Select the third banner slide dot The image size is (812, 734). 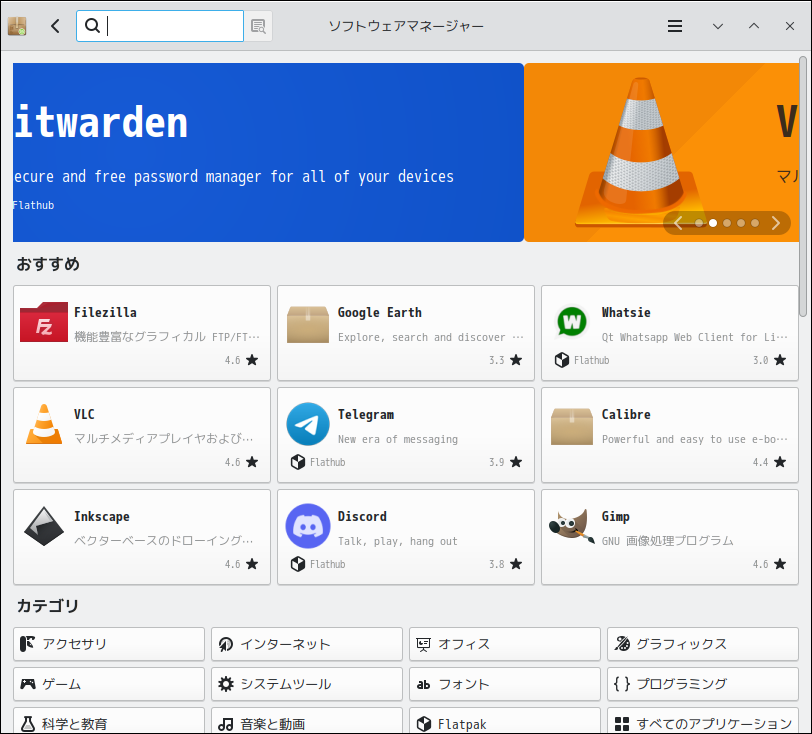[727, 223]
